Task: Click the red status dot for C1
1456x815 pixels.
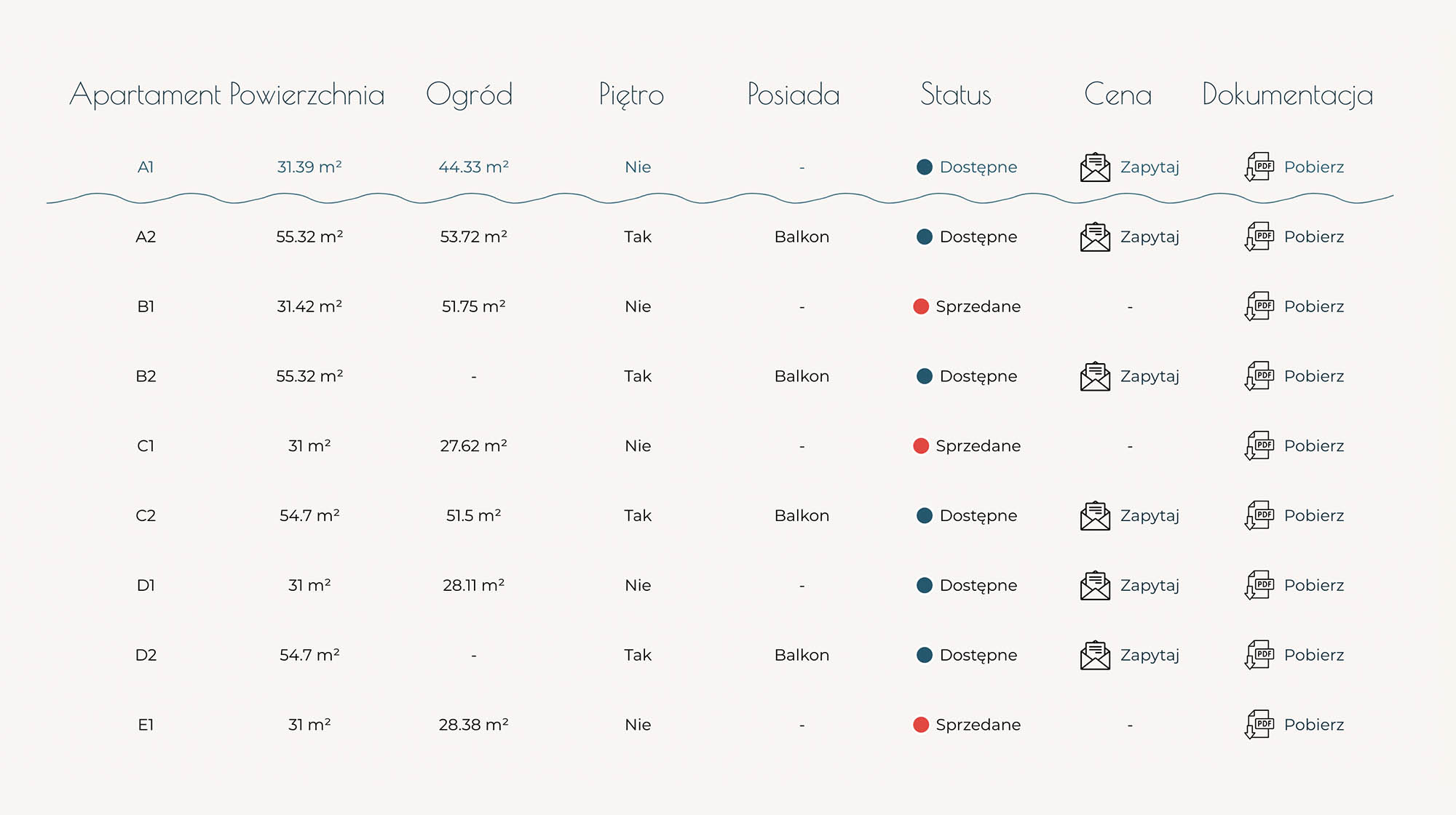Action: pyautogui.click(x=921, y=446)
